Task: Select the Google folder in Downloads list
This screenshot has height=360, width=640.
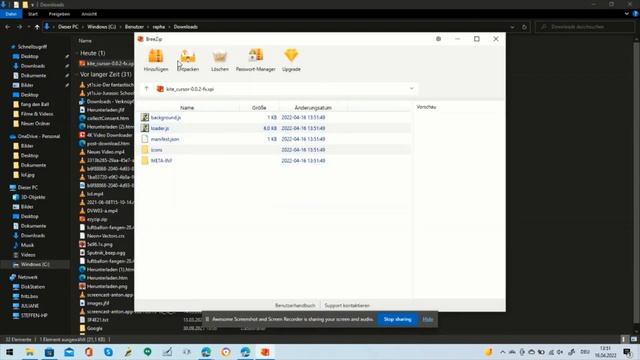Action: pos(94,328)
